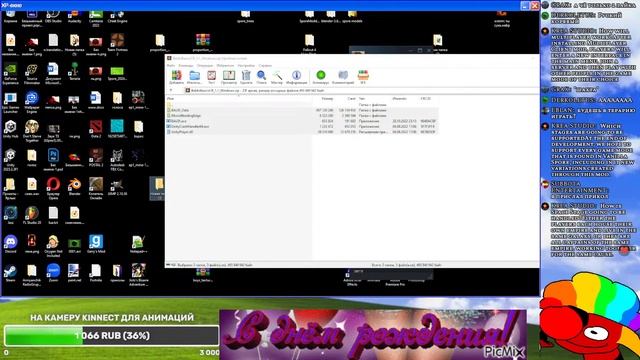The height and width of the screenshot is (360, 640).
Task: Open the Команды menu in WinRAR
Action: pos(186,65)
